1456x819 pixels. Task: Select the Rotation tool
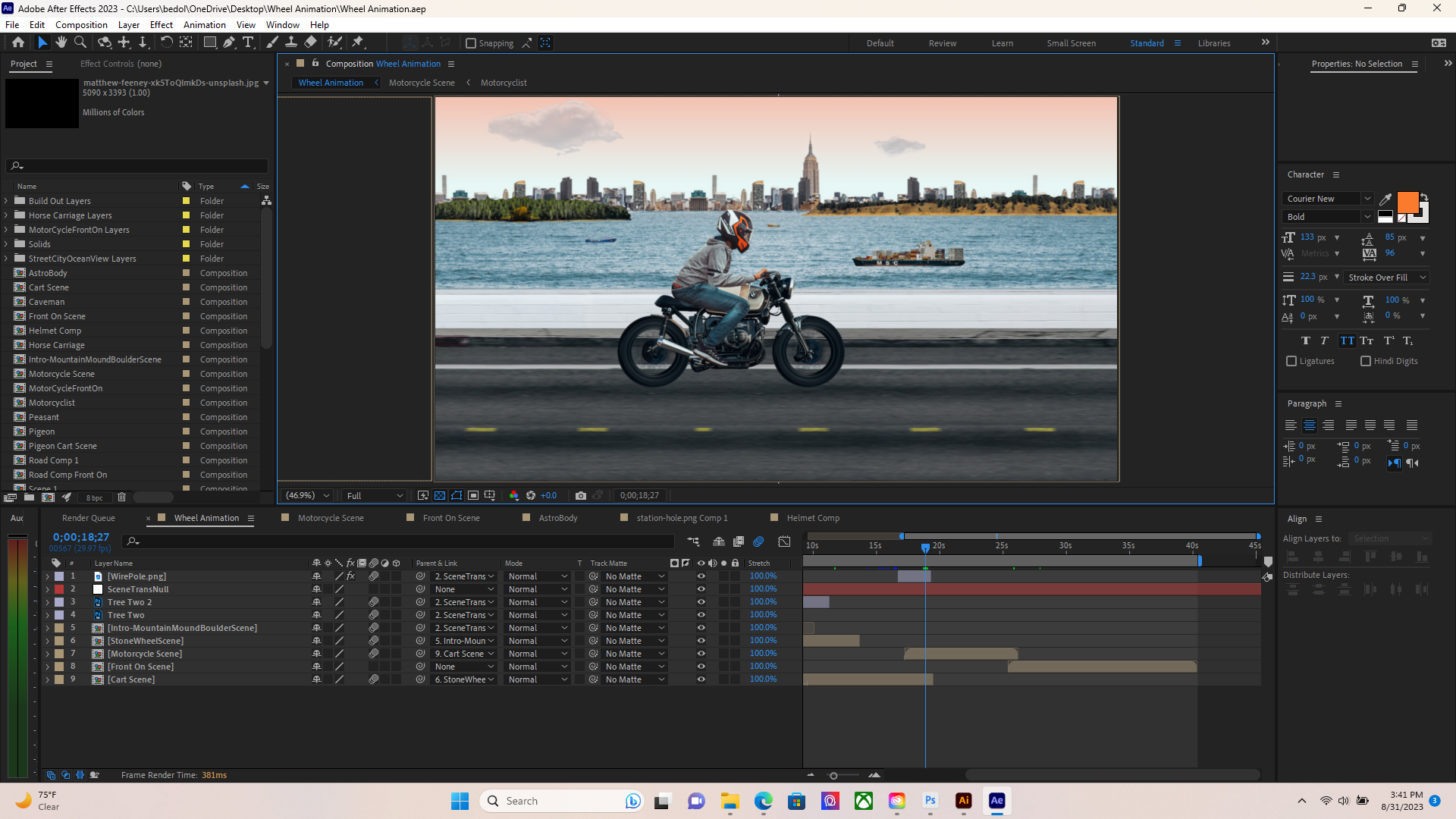(166, 42)
